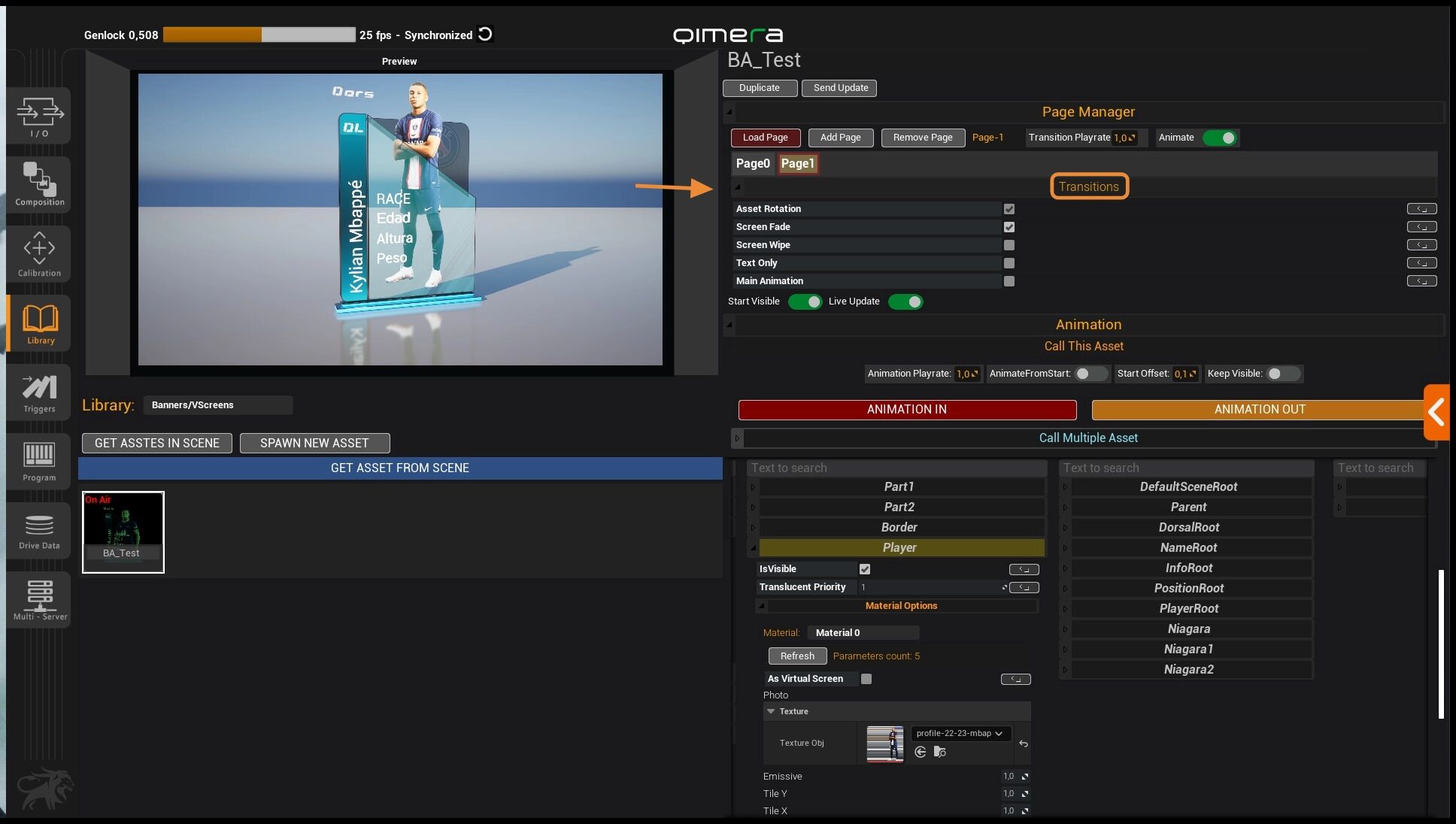This screenshot has height=824, width=1456.
Task: Browse for texture file icon
Action: pos(939,752)
